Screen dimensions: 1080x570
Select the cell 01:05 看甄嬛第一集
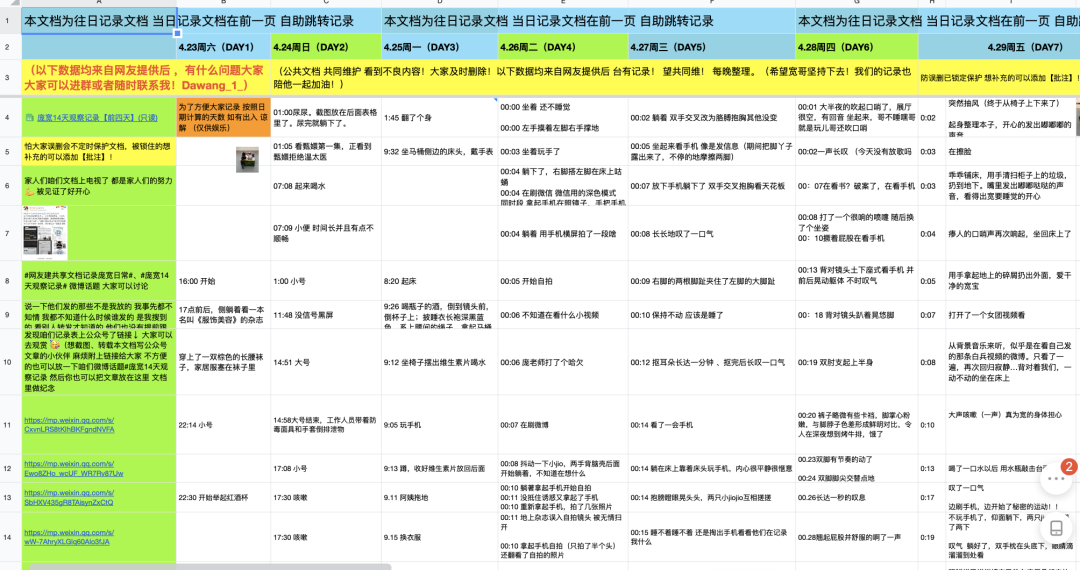[x=326, y=151]
